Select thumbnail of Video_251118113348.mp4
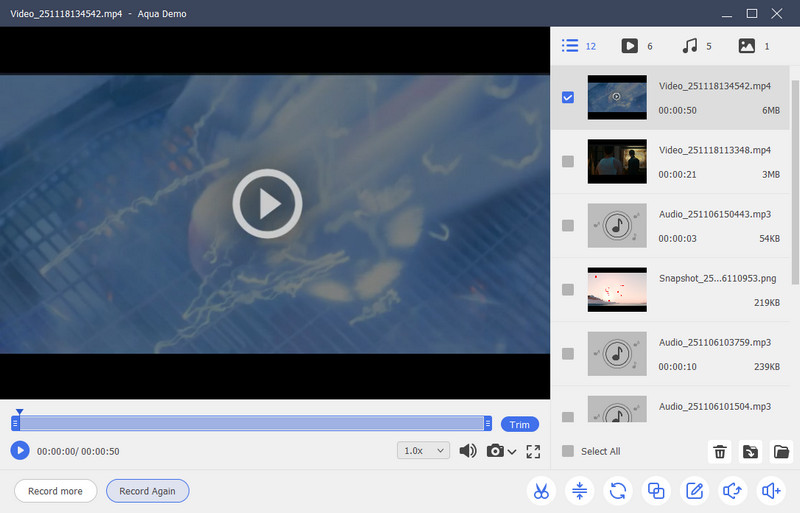Screen dimensions: 800x513 pyautogui.click(x=617, y=161)
